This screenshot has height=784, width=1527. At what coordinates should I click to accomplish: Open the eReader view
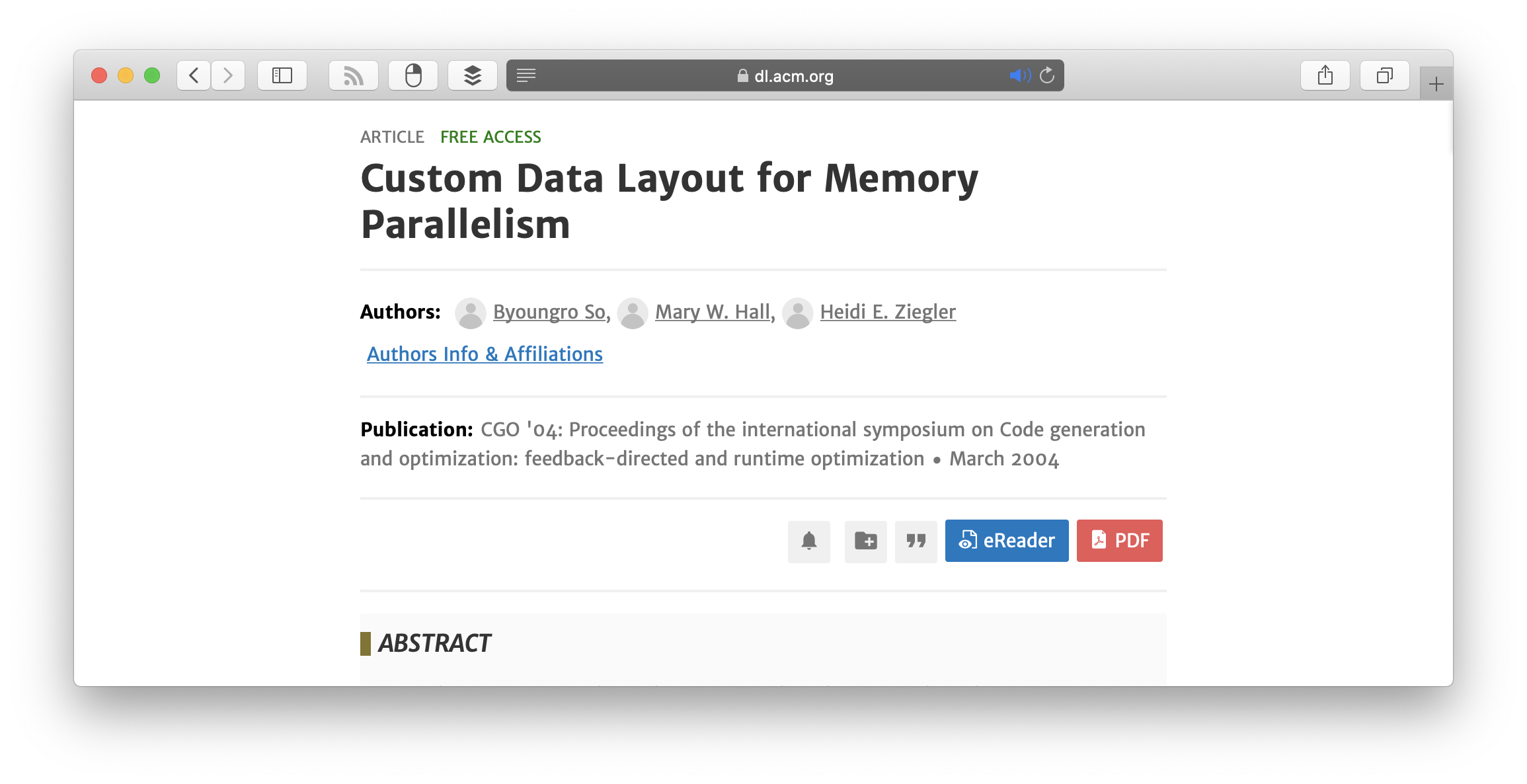(x=1006, y=541)
